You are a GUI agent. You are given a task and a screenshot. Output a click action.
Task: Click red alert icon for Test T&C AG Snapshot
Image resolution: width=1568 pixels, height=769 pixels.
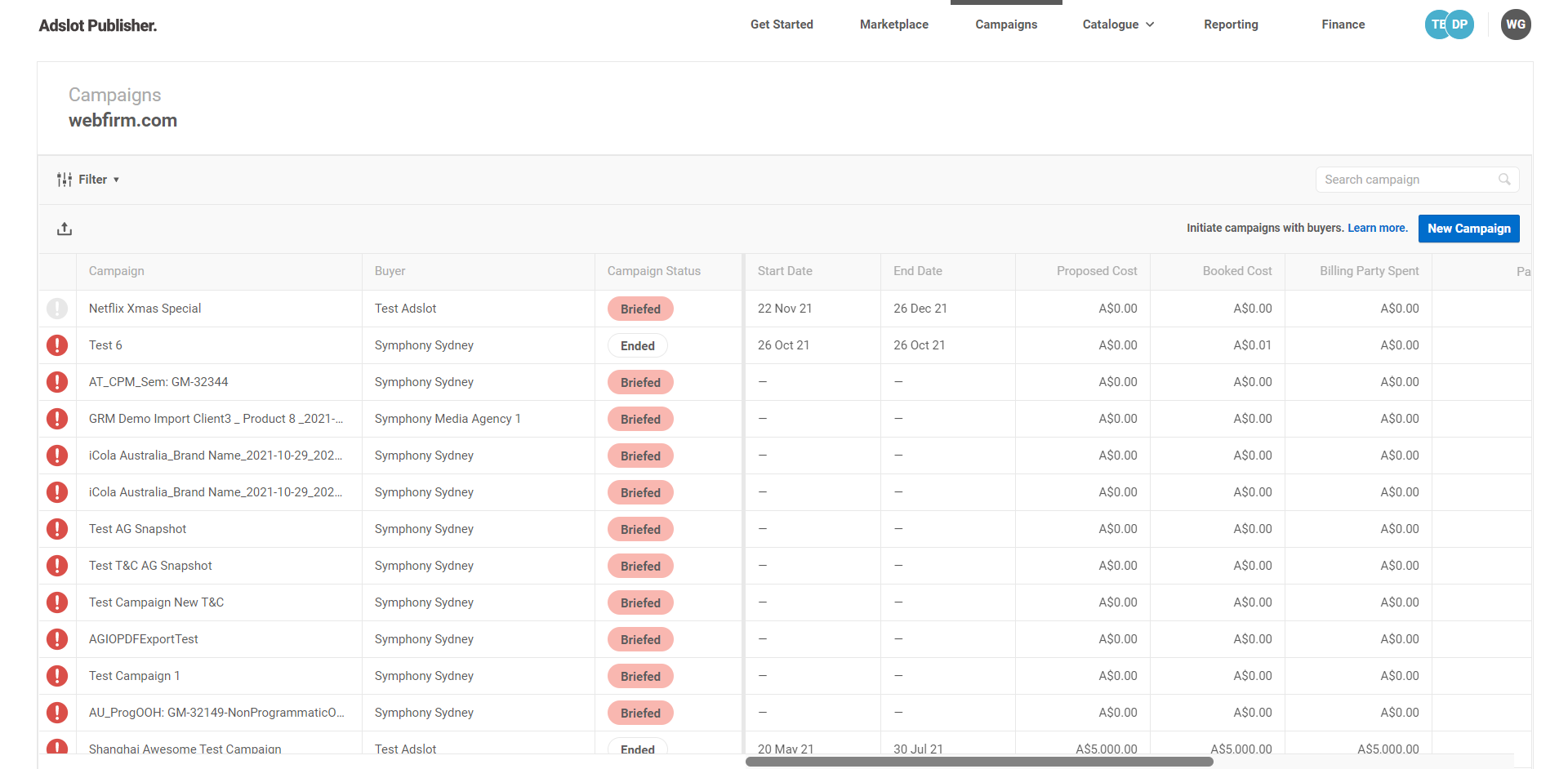[57, 566]
